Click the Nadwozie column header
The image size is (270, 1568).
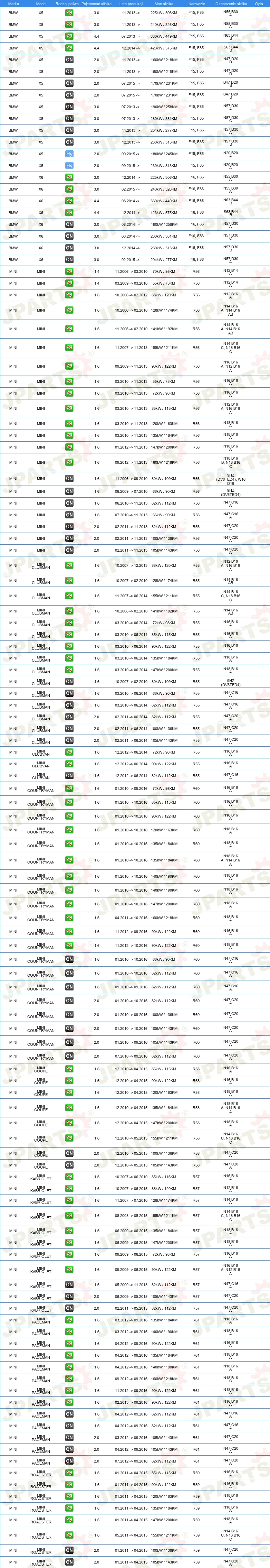coord(196,4)
